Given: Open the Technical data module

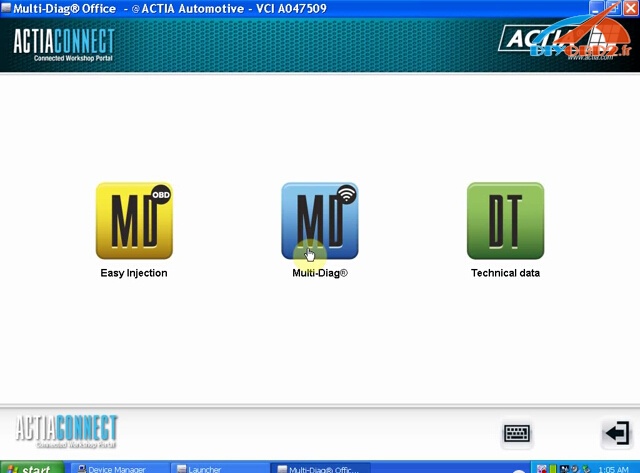Looking at the screenshot, I should click(x=505, y=220).
